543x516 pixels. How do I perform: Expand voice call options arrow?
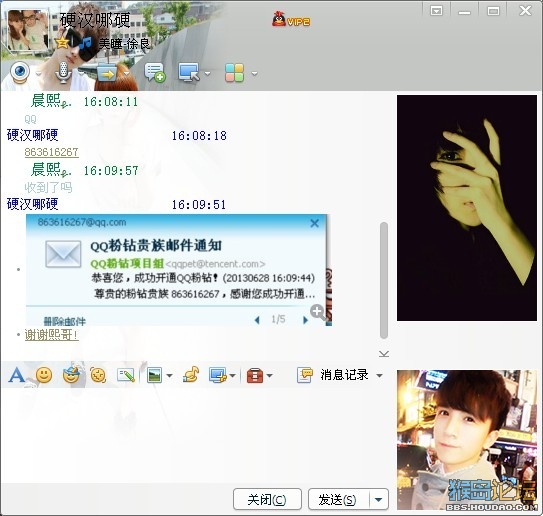(81, 74)
